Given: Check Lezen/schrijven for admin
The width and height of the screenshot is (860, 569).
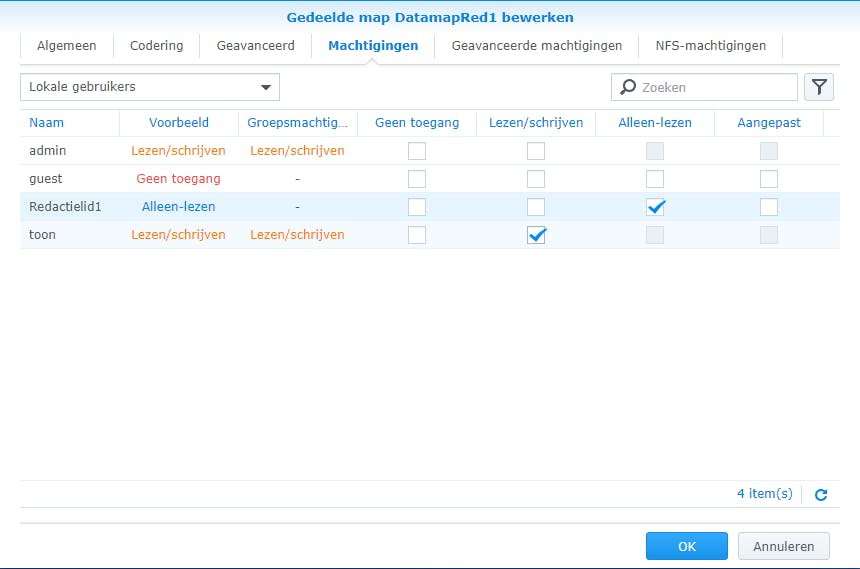Looking at the screenshot, I should 537,151.
